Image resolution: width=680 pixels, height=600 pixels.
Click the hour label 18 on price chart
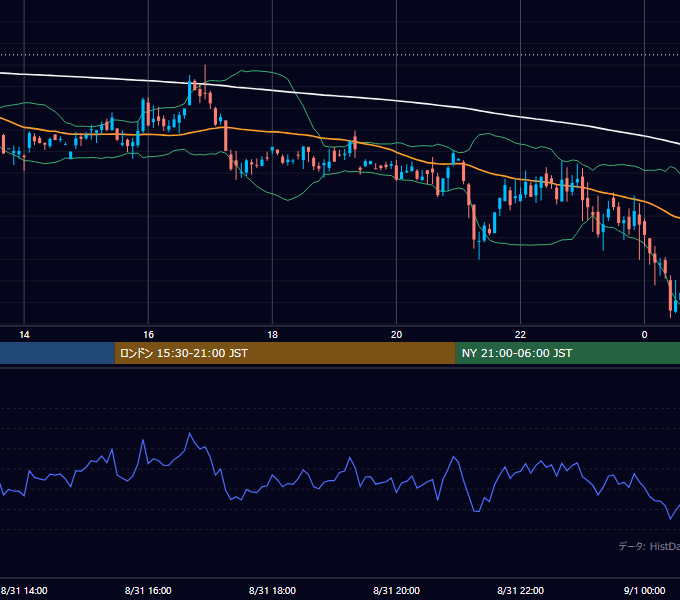pyautogui.click(x=272, y=335)
